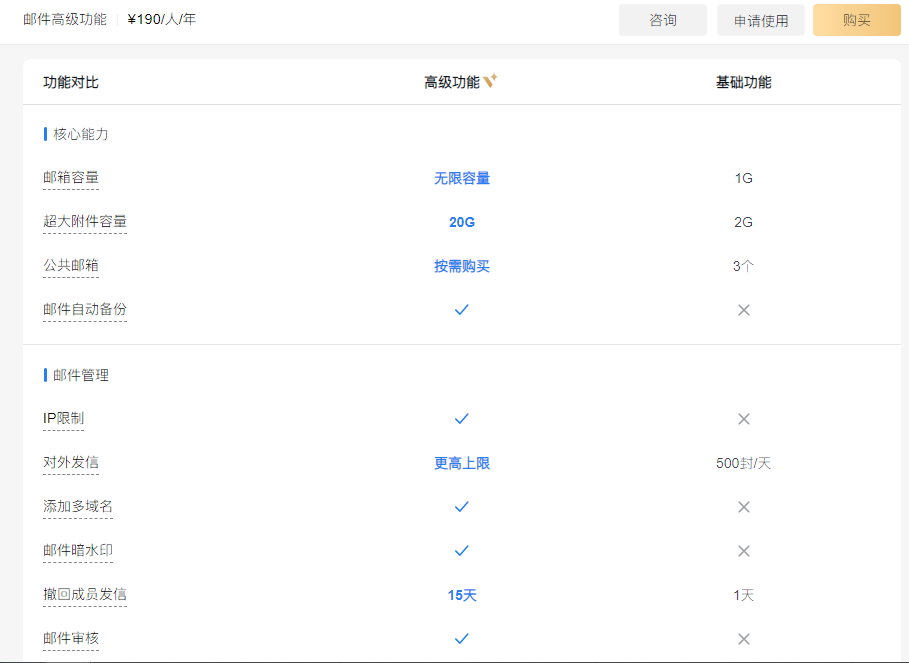Click the 更高上限 link for 对外发信
This screenshot has width=909, height=663.
pos(461,463)
